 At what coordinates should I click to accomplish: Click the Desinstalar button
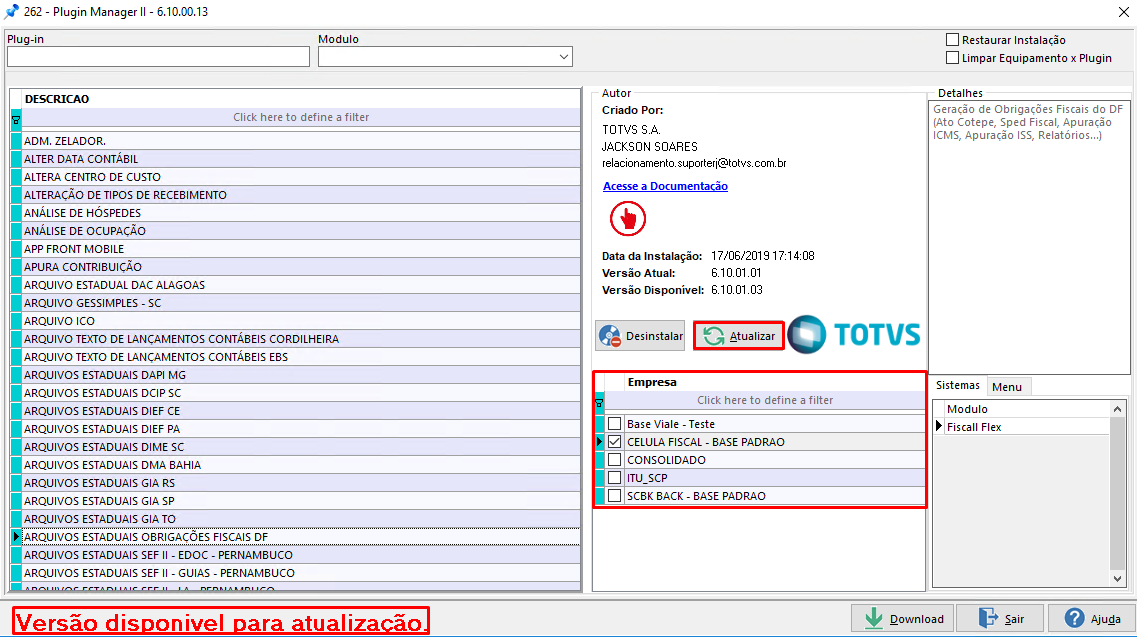[x=640, y=336]
